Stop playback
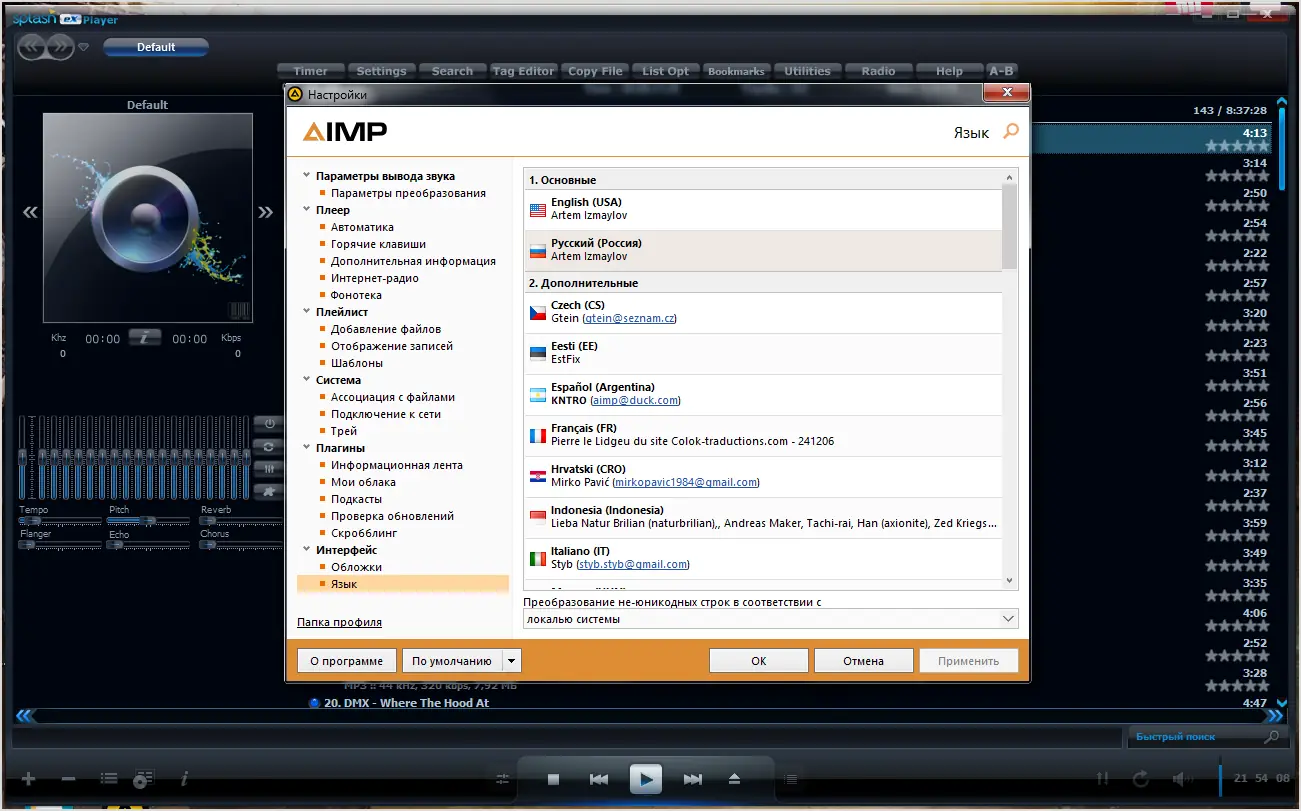The image size is (1301, 811). click(553, 779)
